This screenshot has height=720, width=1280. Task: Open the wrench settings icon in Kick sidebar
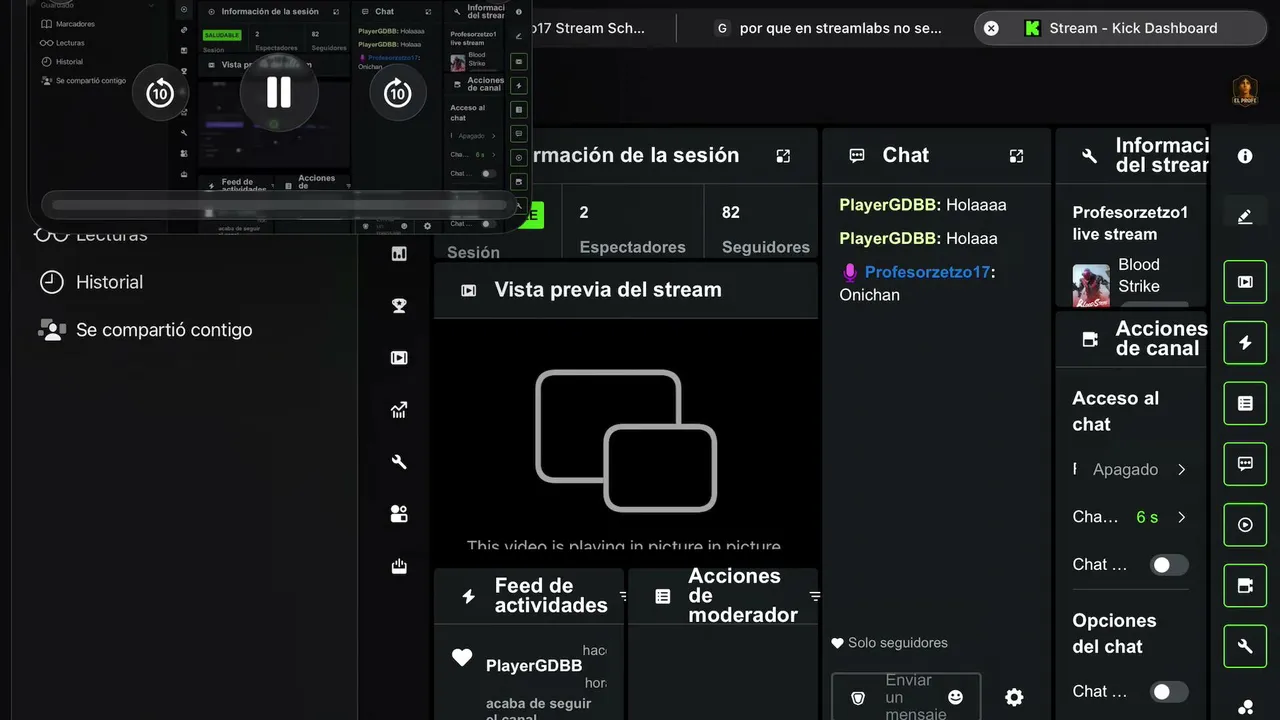pyautogui.click(x=399, y=462)
